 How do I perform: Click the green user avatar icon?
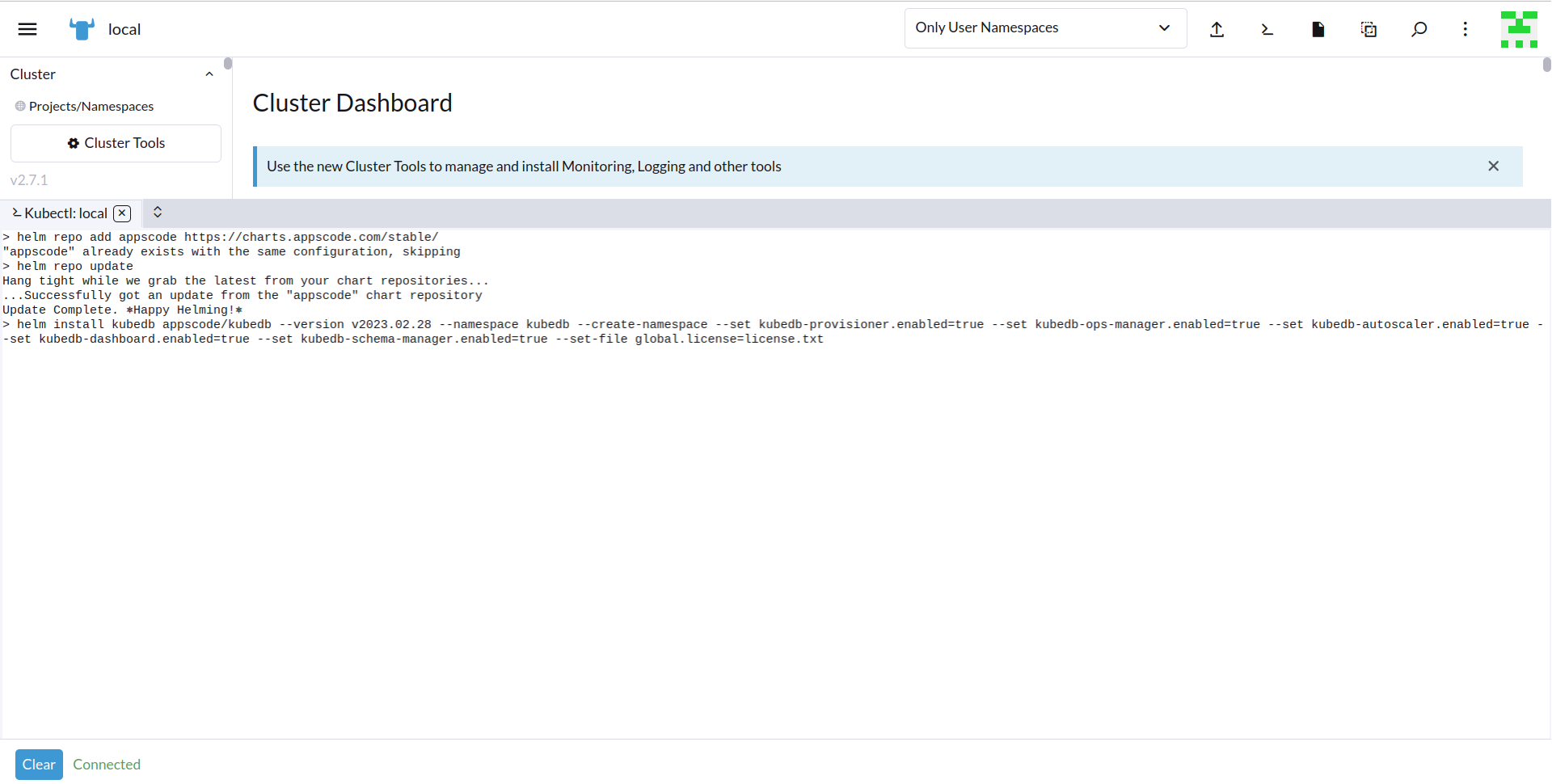click(1519, 29)
